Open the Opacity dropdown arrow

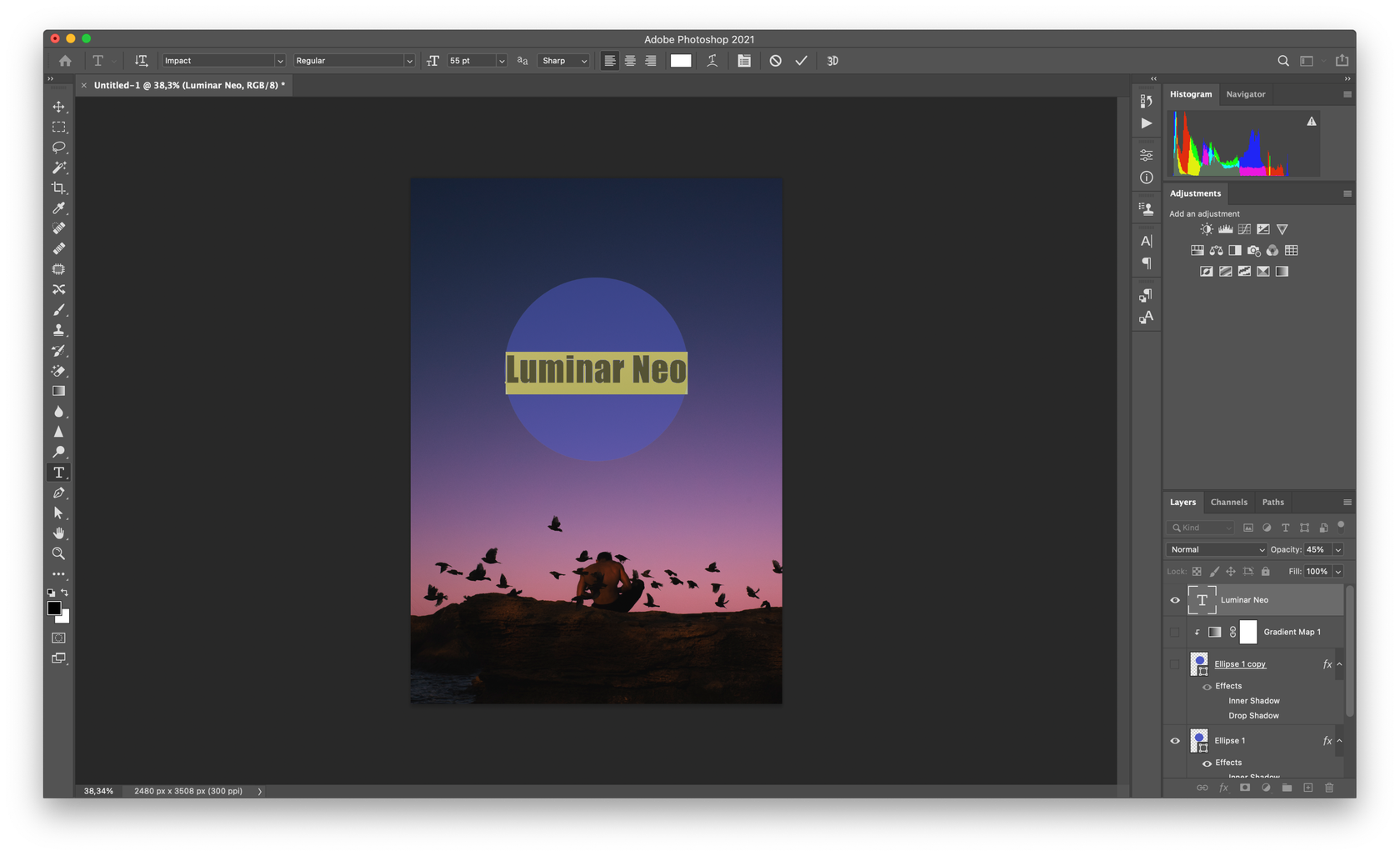coord(1337,550)
